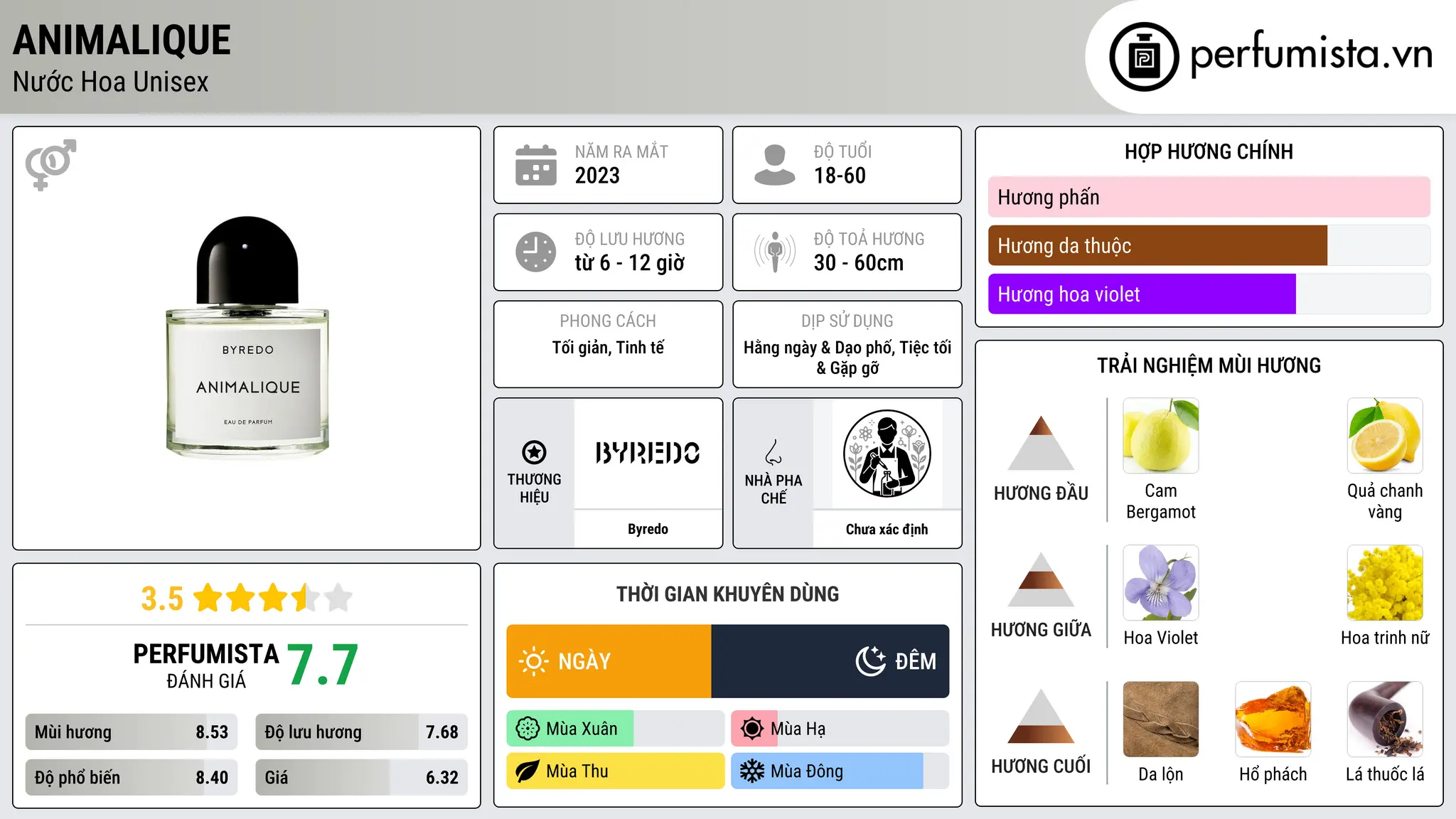This screenshot has height=819, width=1456.
Task: Click the Hương cuối pyramid icon
Action: point(1041,716)
